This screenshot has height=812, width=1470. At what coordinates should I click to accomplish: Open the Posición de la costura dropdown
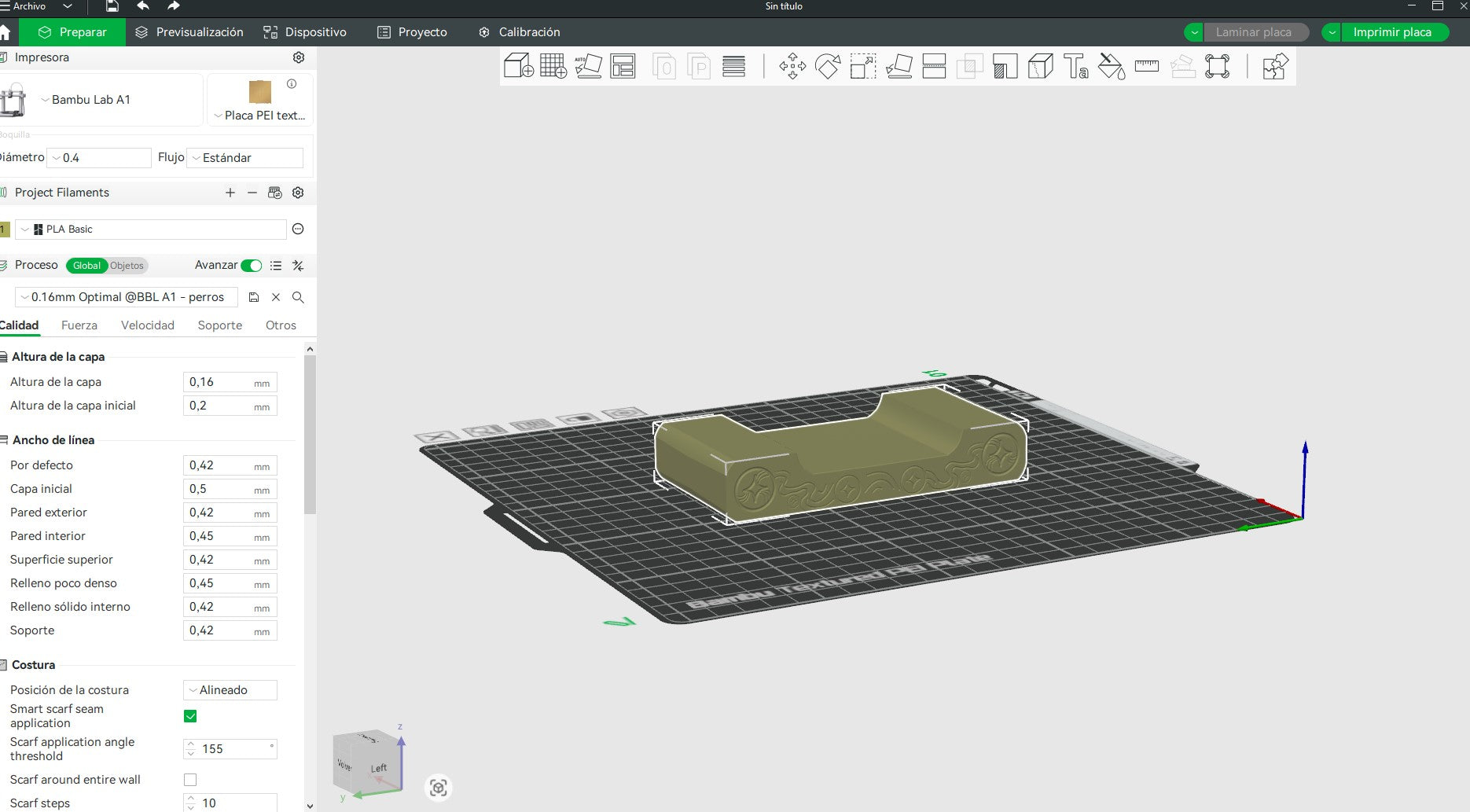[x=230, y=690]
